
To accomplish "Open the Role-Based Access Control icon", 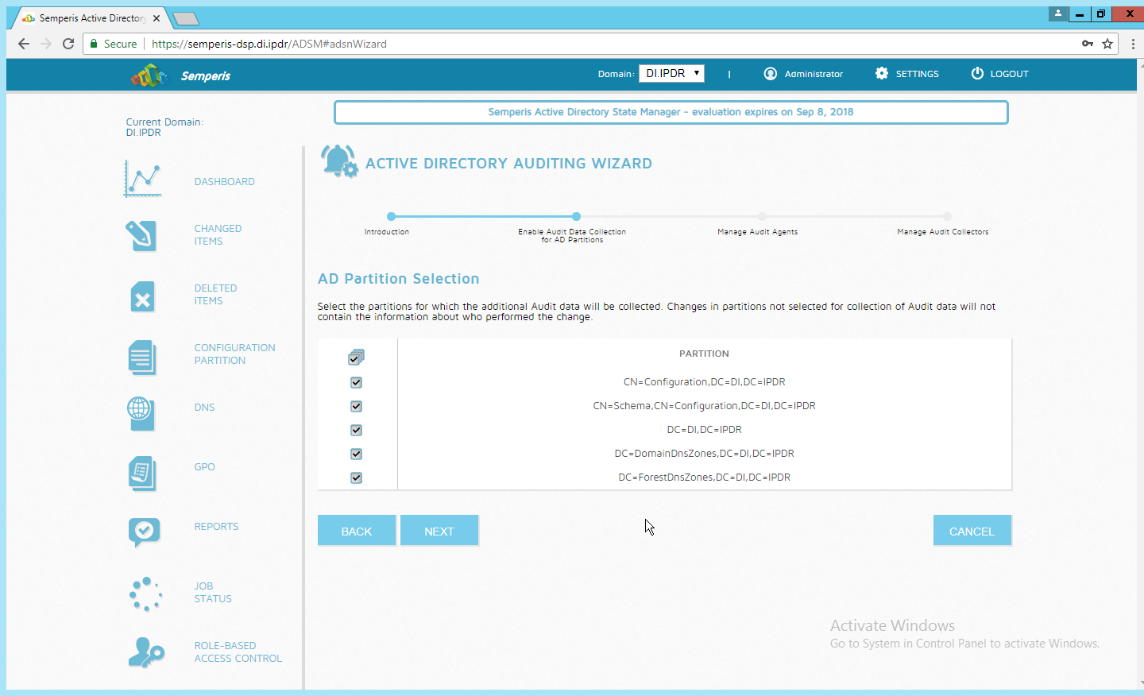I will (x=146, y=652).
